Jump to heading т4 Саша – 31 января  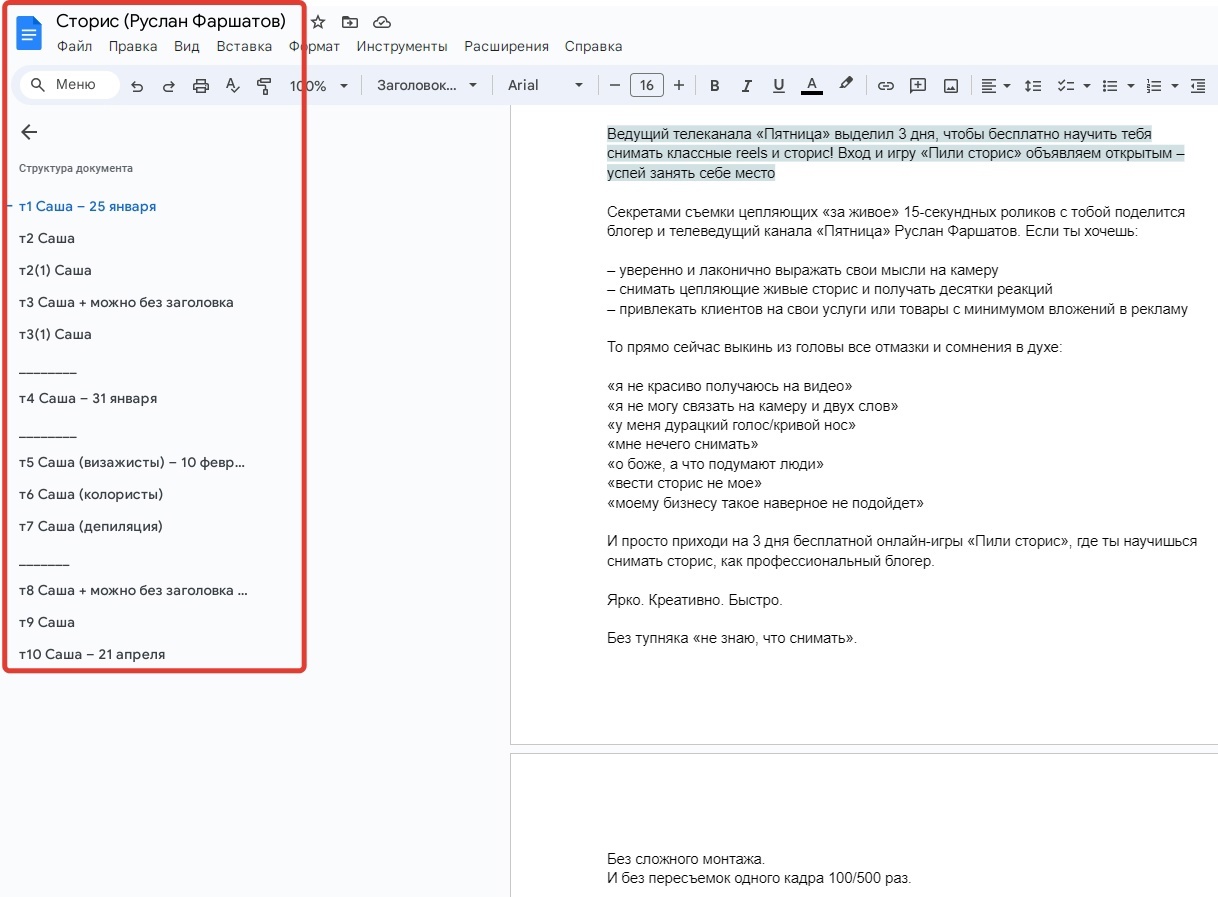(88, 398)
